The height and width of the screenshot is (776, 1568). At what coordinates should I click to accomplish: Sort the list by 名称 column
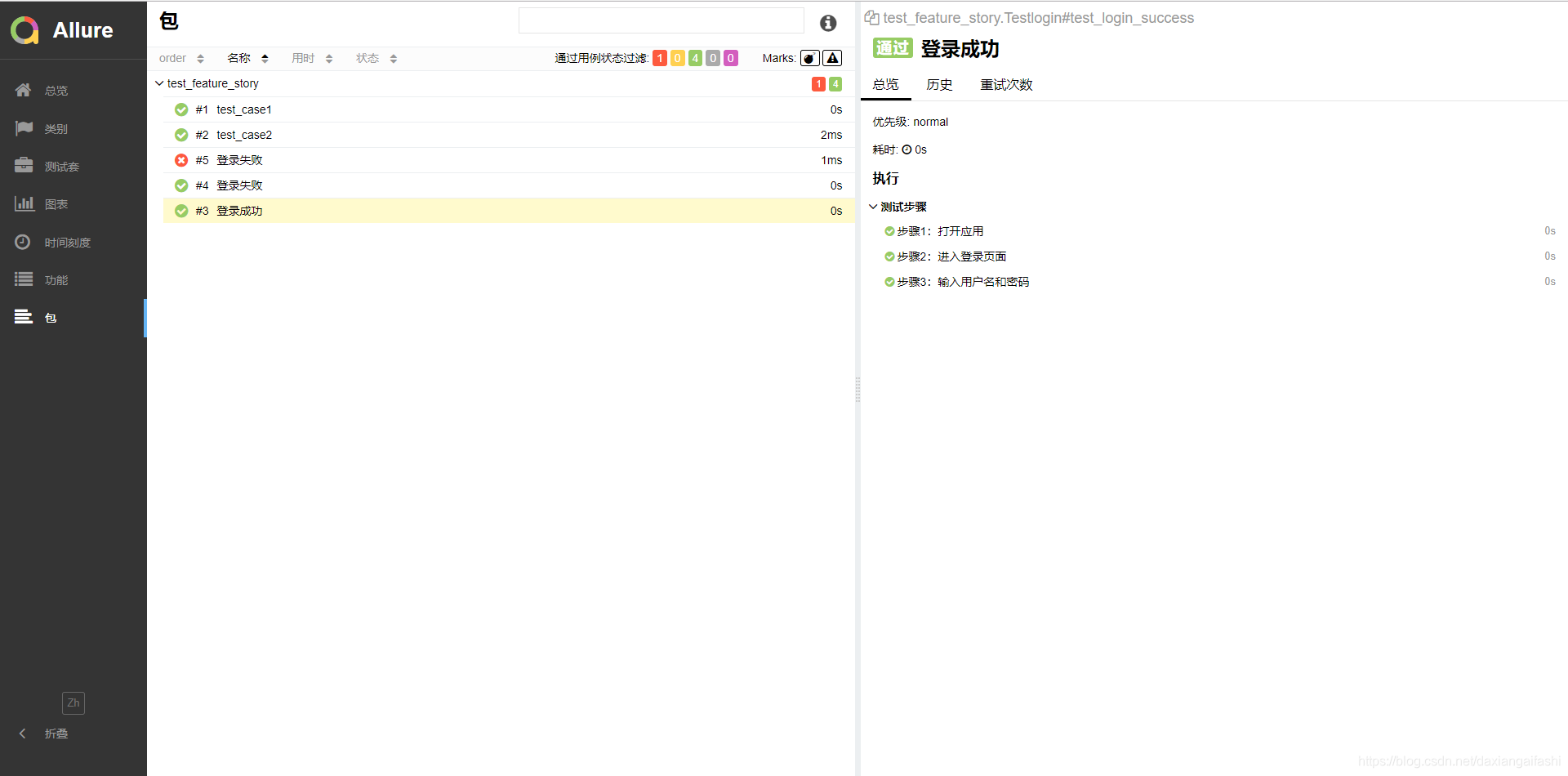[x=247, y=58]
